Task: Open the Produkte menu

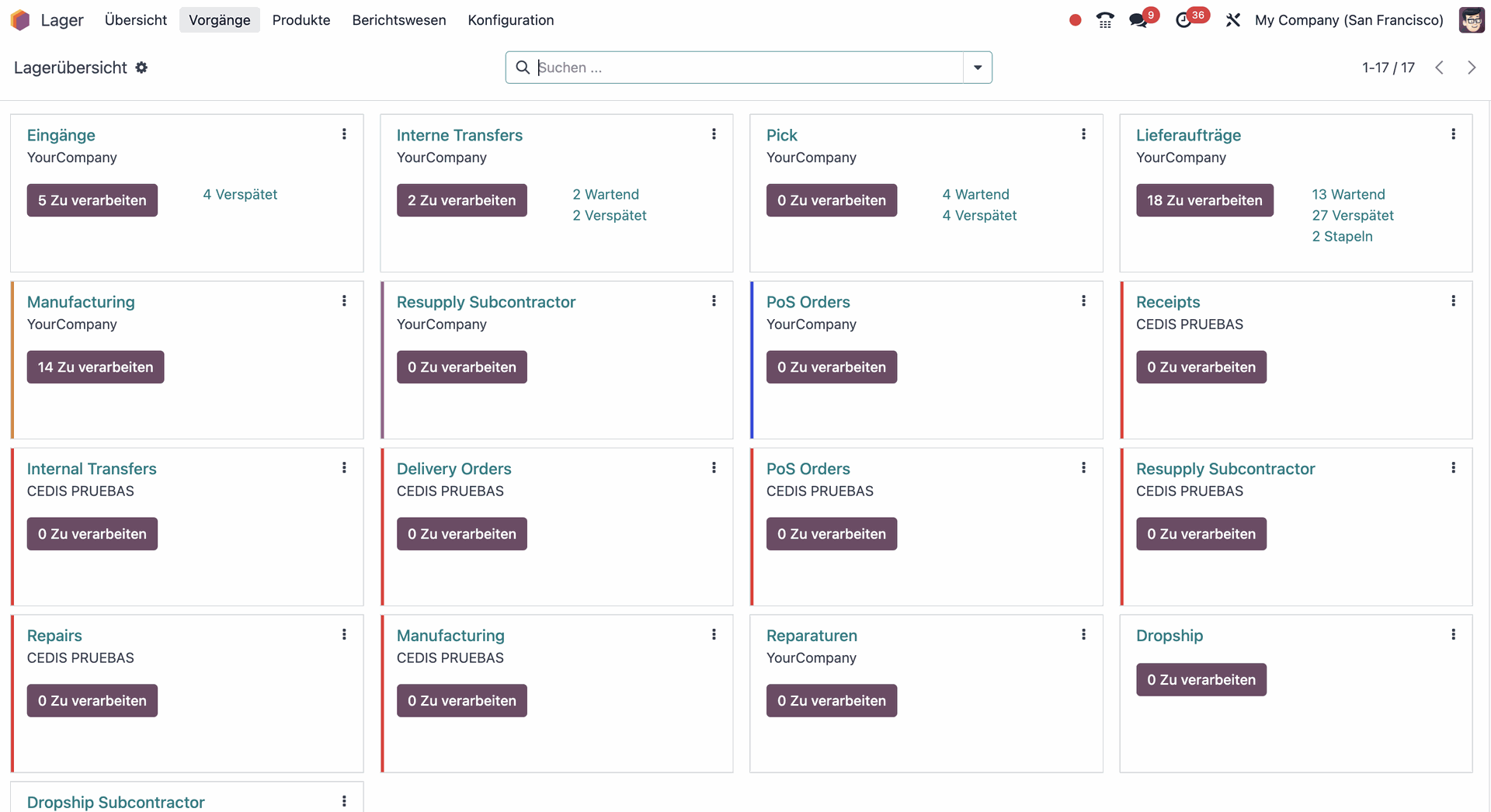Action: (x=301, y=20)
